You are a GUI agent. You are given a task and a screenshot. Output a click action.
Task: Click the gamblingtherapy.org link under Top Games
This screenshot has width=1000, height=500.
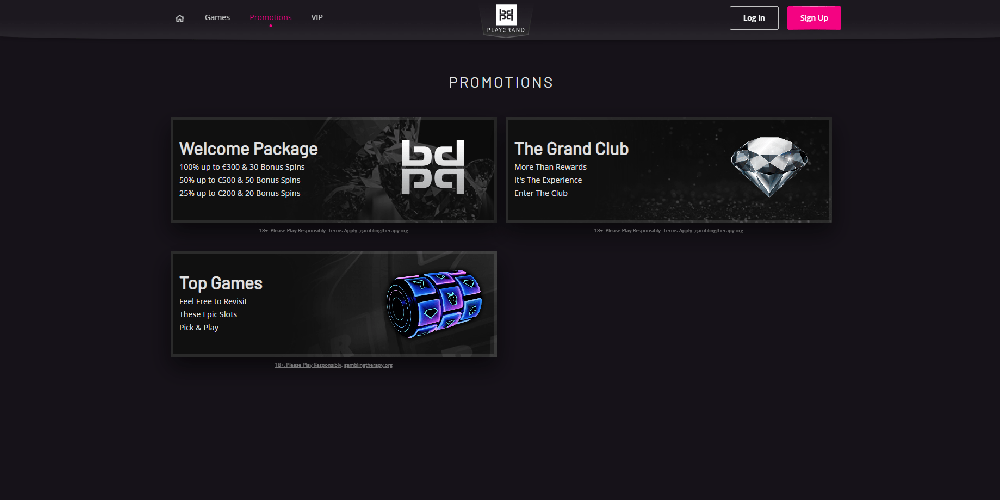click(x=368, y=365)
